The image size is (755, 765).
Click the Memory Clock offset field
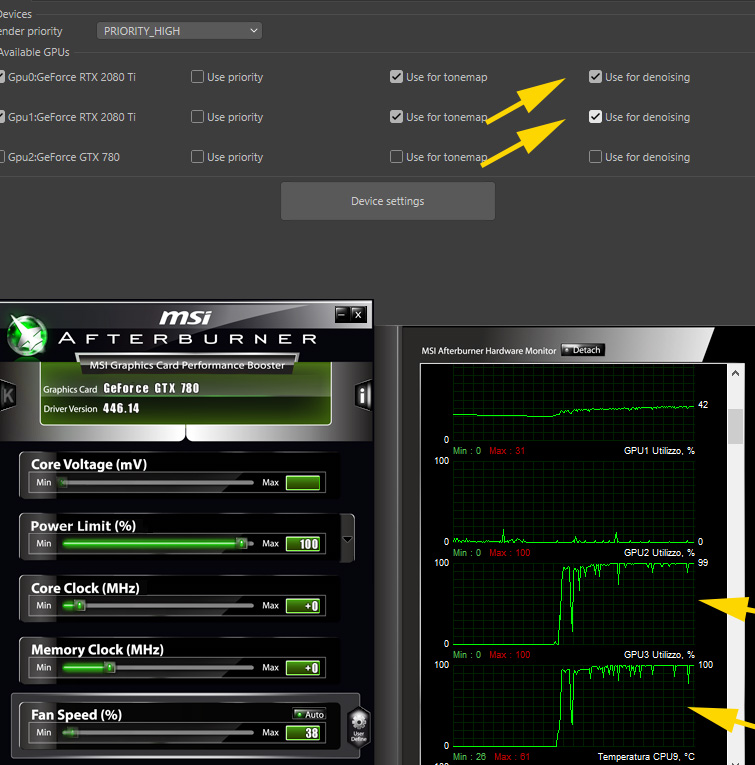(x=303, y=668)
